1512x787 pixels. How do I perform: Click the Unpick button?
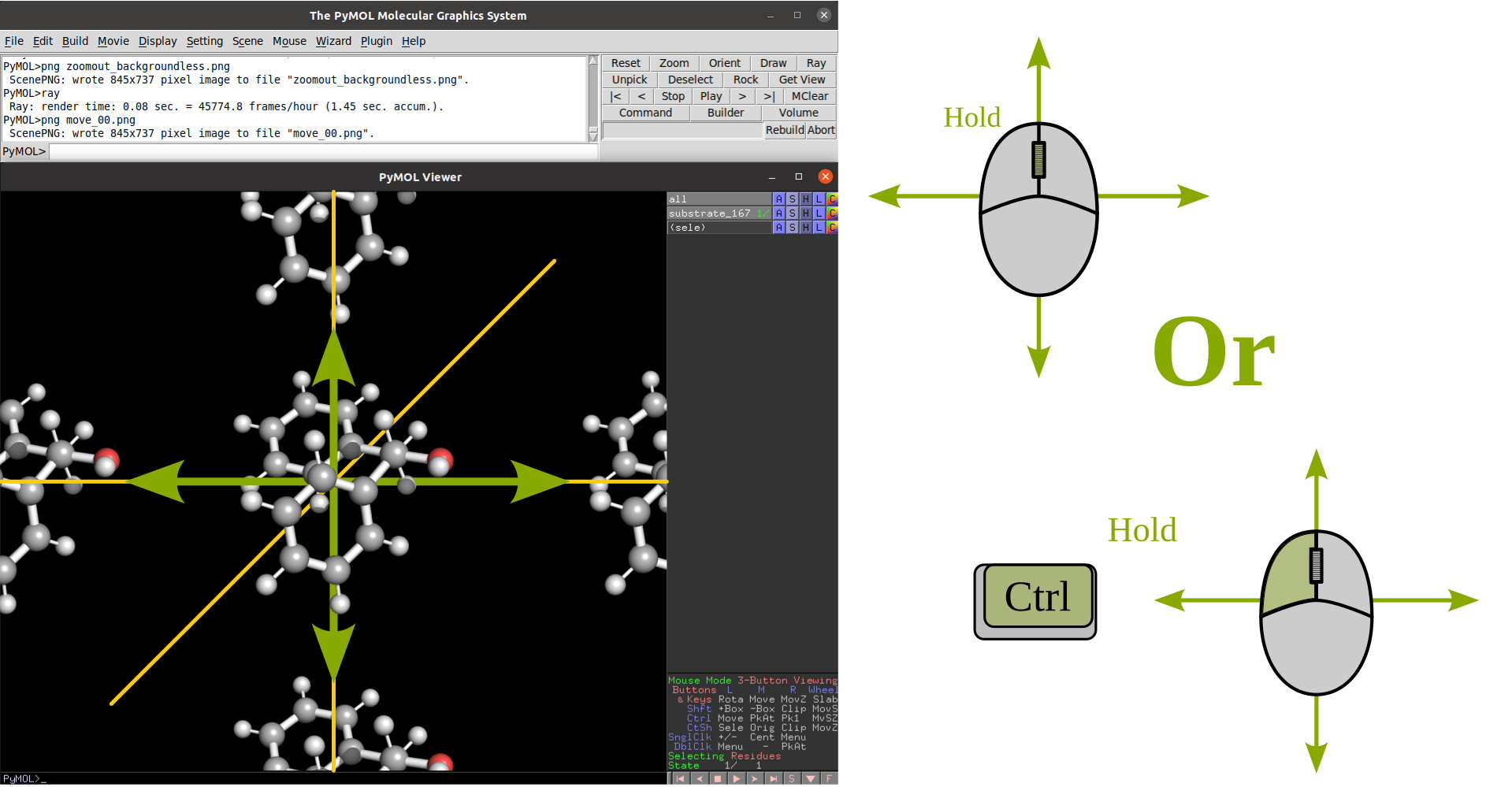[630, 80]
